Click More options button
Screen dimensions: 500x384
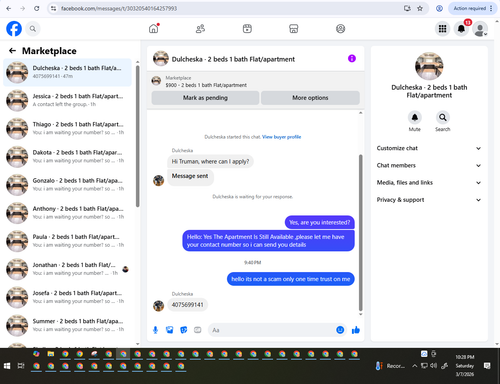310,98
